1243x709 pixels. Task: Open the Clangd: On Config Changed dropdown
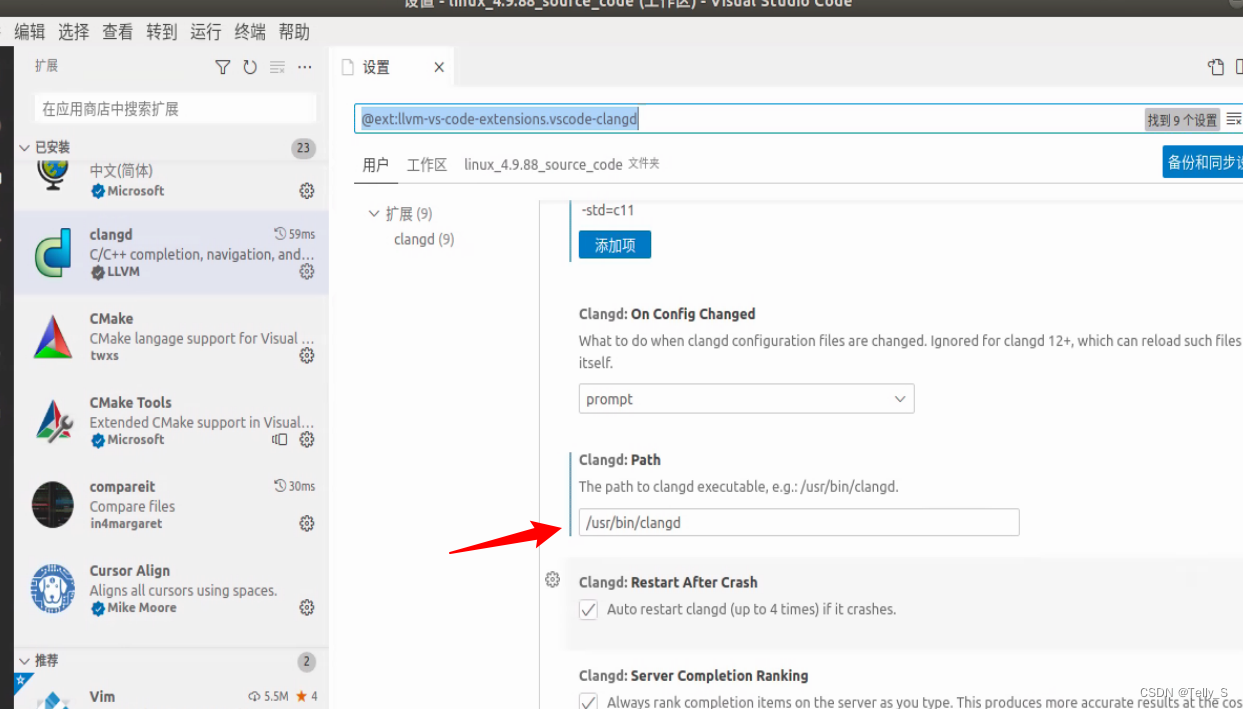(x=746, y=398)
